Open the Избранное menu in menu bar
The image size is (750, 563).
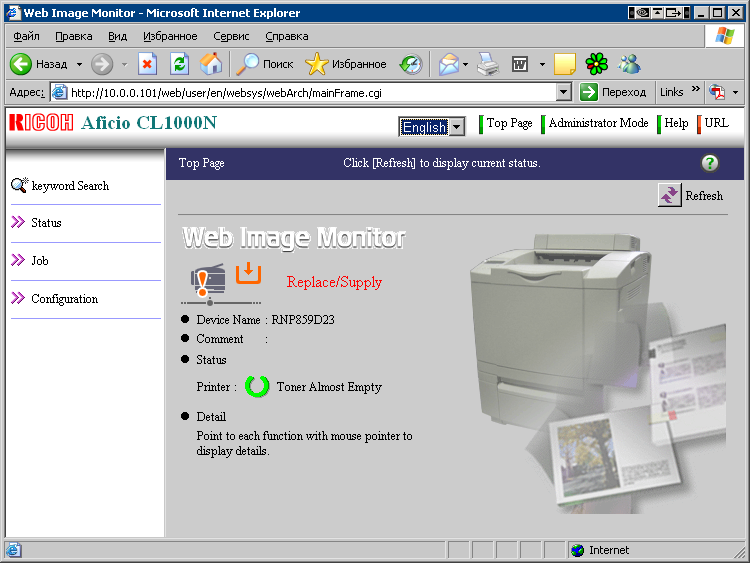pyautogui.click(x=170, y=36)
